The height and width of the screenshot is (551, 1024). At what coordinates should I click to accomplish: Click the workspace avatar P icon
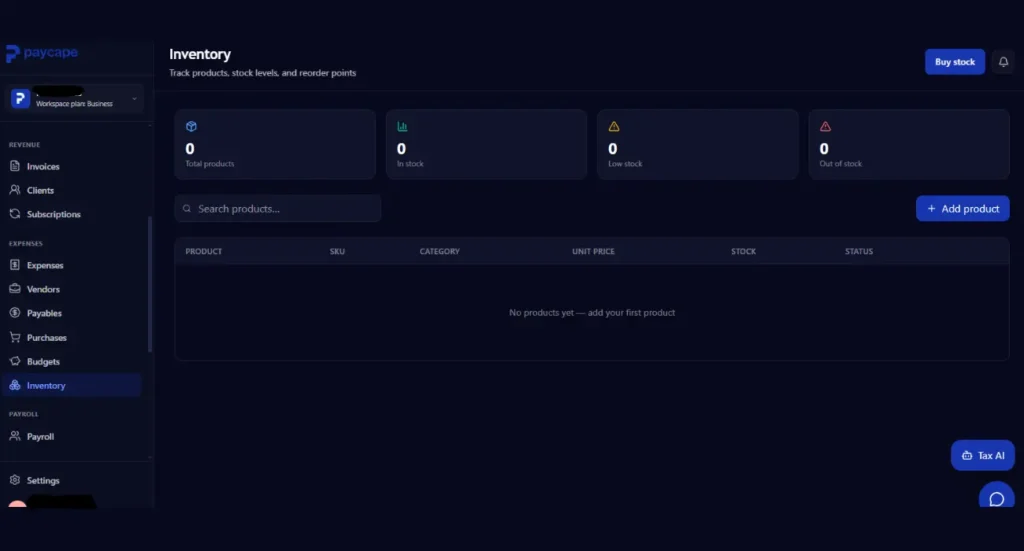(x=20, y=99)
